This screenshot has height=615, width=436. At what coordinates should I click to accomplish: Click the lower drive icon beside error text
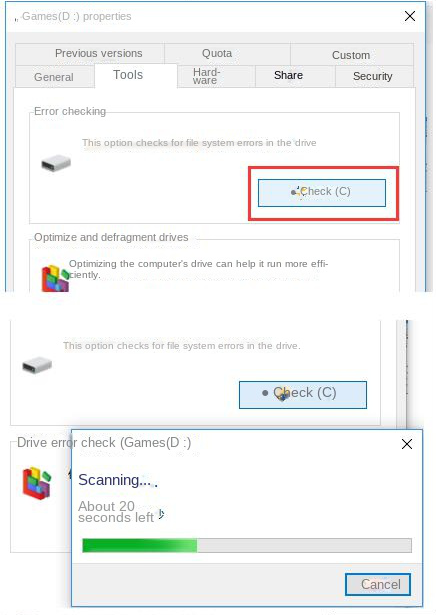pyautogui.click(x=37, y=365)
